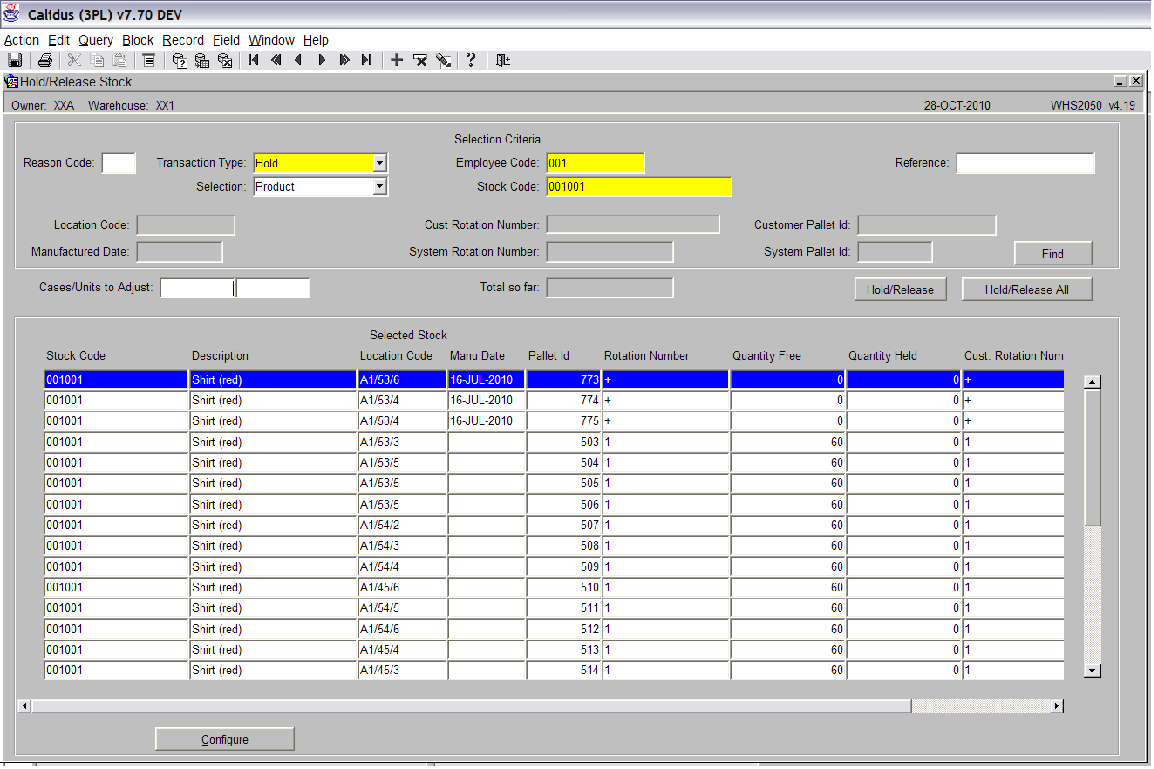Select the row with Pallet Id 773
This screenshot has height=769, width=1154.
tap(553, 380)
